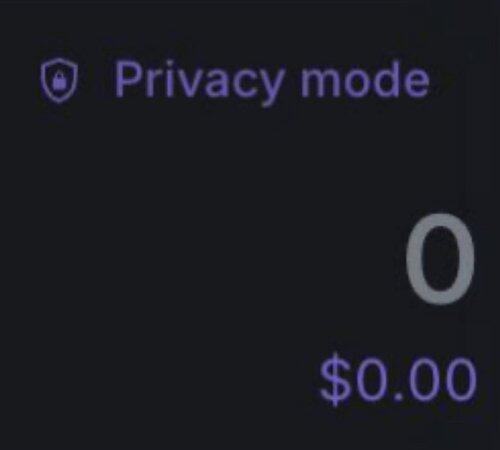Click the word mode in Privacy mode
500x450 pixels.
click(365, 80)
